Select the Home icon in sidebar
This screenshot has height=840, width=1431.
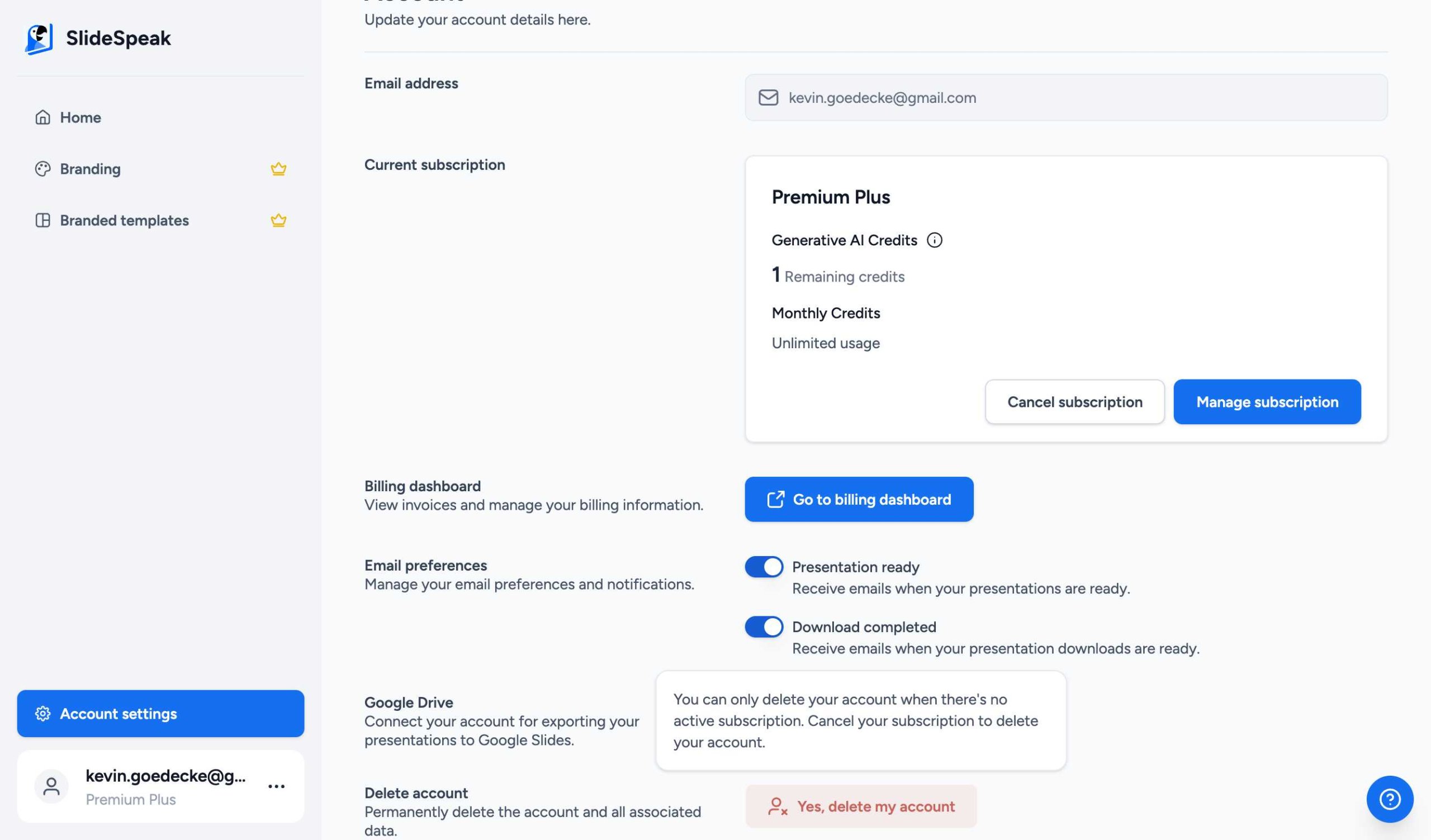tap(42, 117)
